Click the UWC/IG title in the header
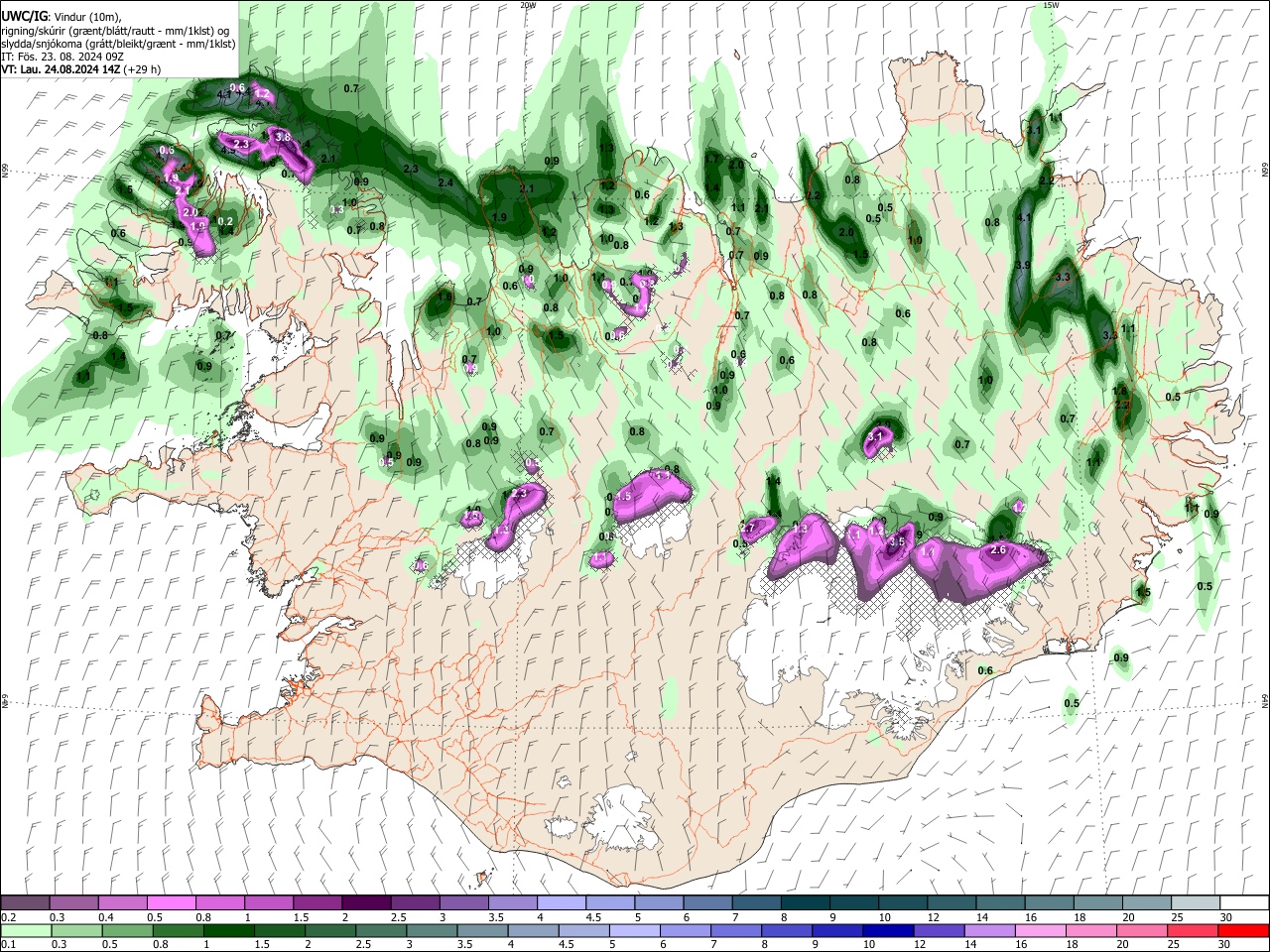Screen dimensions: 1270x952 pos(23,15)
